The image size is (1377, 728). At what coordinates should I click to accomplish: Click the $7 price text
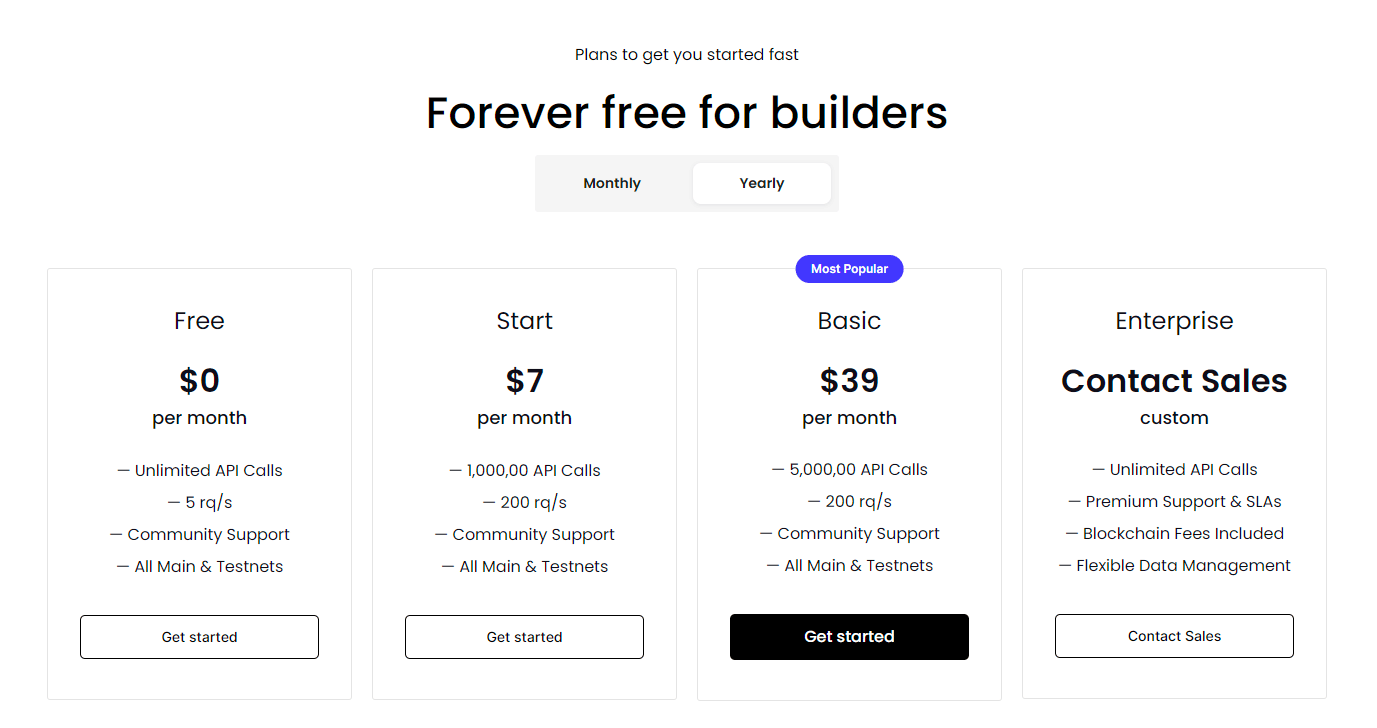(x=524, y=381)
